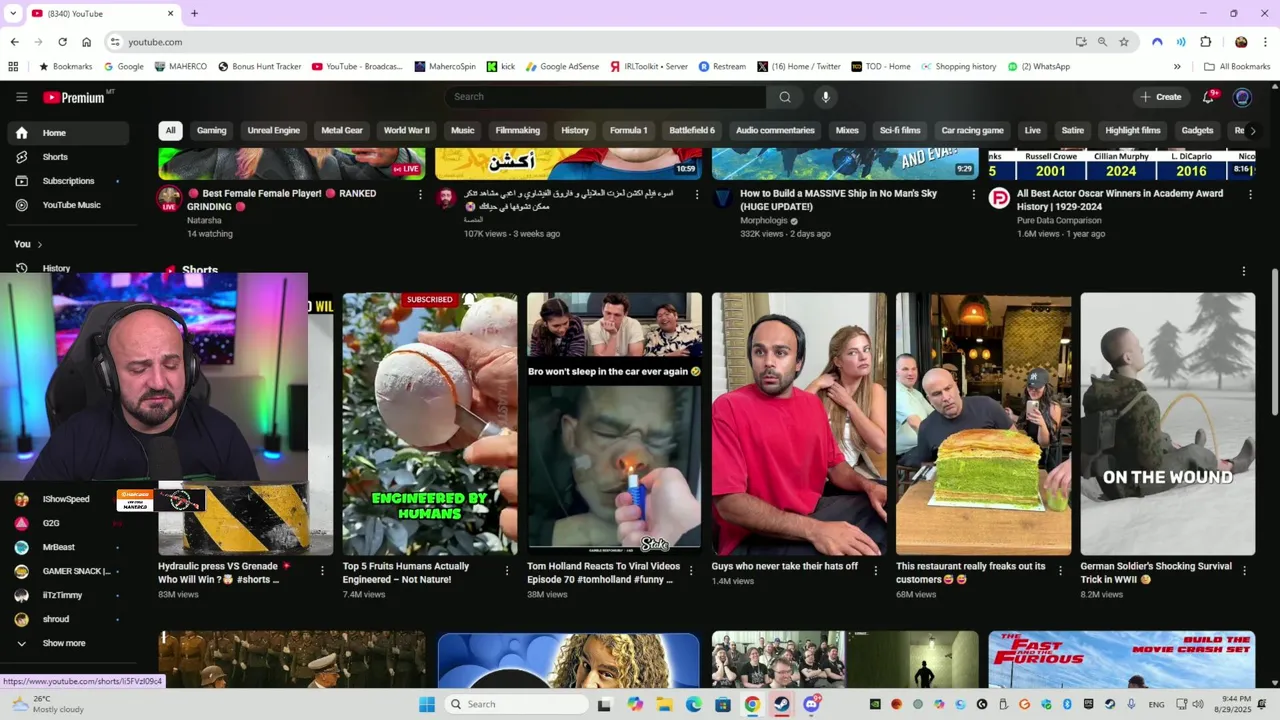1280x720 pixels.
Task: Close the YouTube browser tab
Action: click(x=170, y=13)
